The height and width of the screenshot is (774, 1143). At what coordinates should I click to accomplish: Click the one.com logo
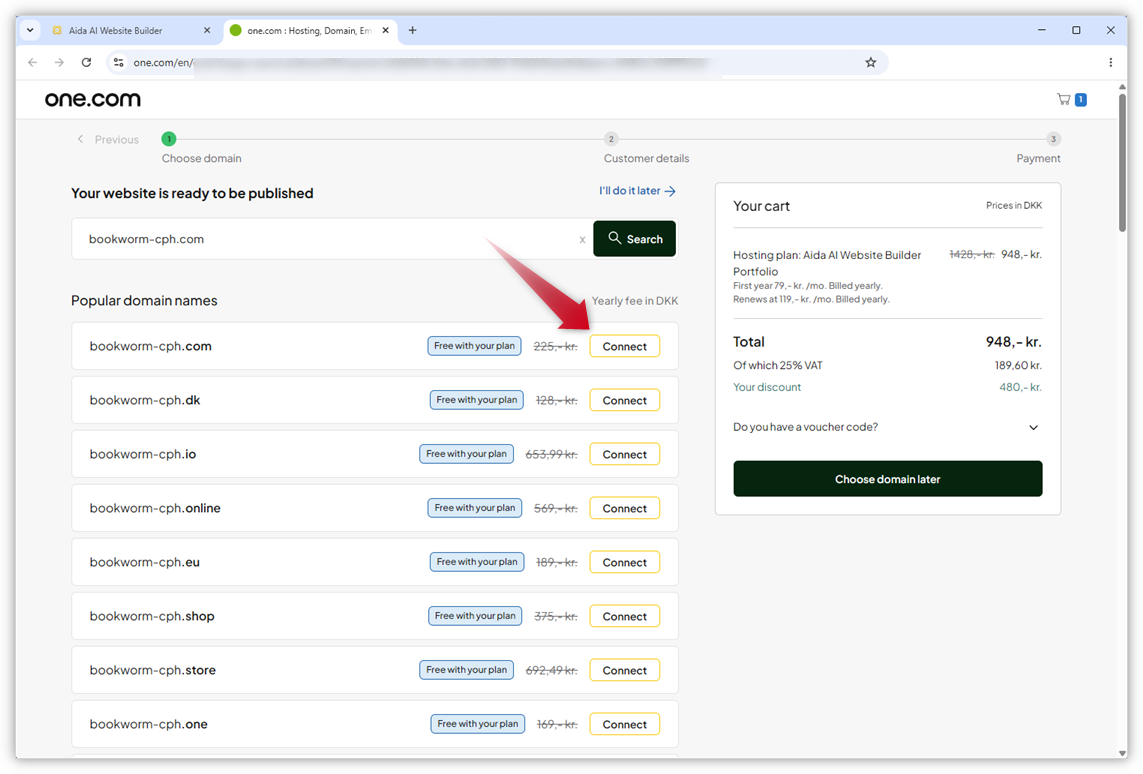93,99
